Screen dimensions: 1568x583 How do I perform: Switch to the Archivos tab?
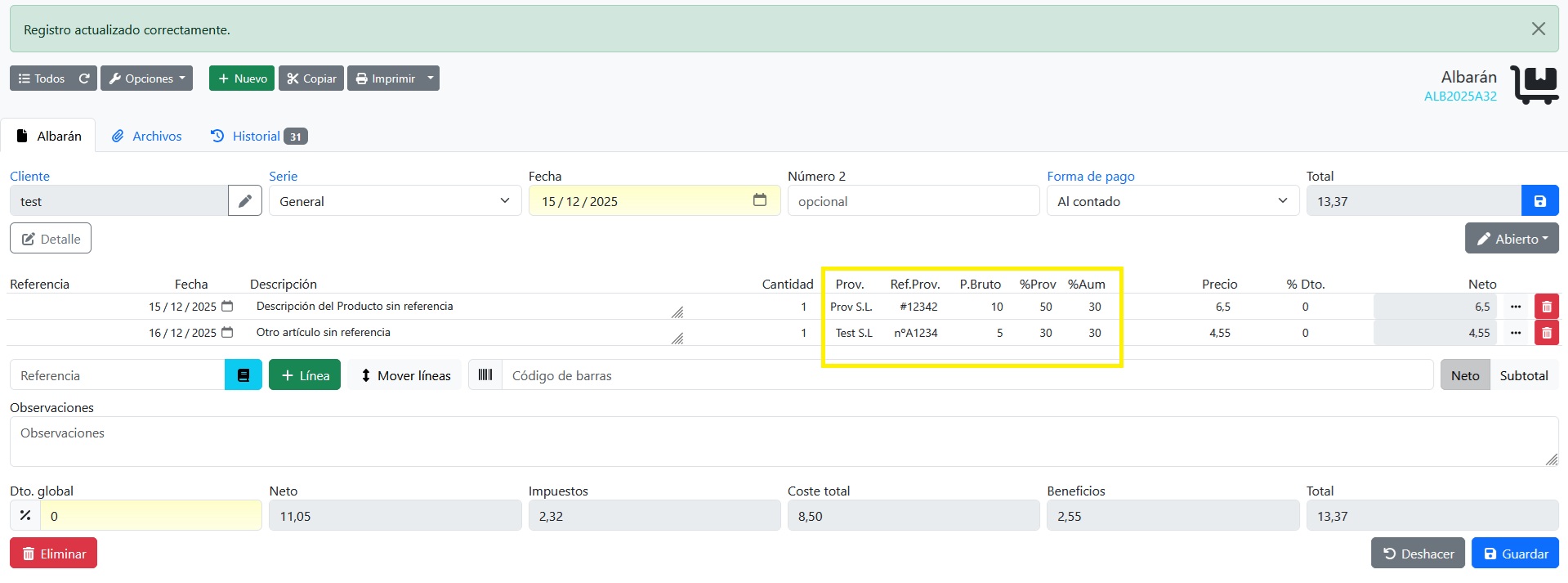pos(147,136)
